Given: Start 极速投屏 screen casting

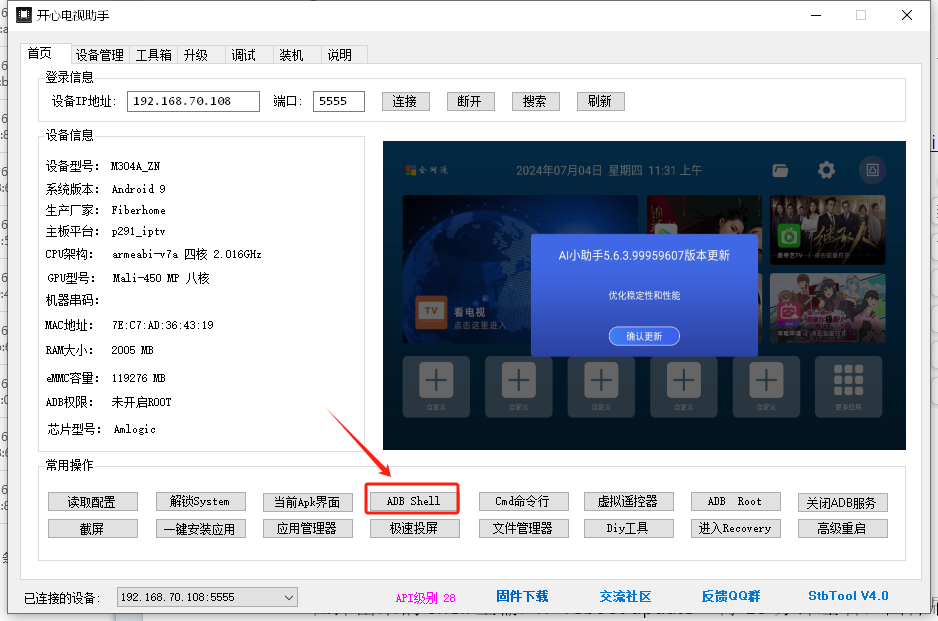Looking at the screenshot, I should click(x=415, y=528).
